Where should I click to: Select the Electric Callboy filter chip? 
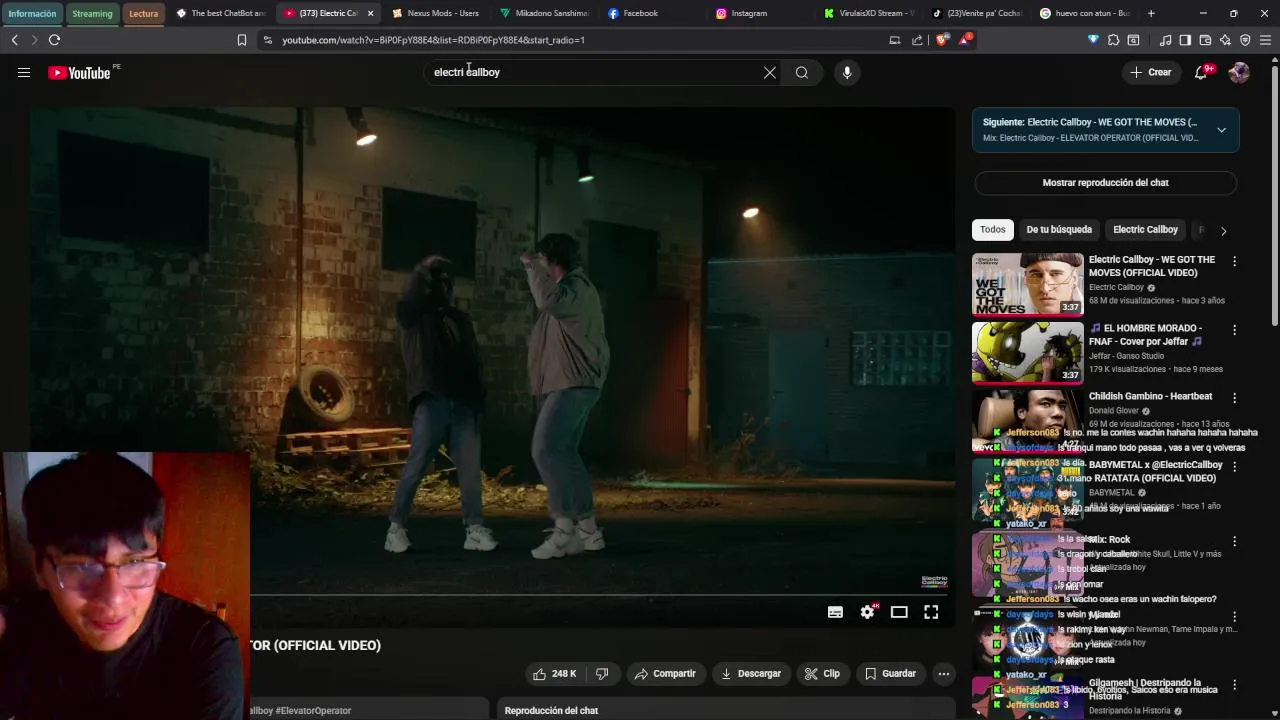click(1145, 230)
